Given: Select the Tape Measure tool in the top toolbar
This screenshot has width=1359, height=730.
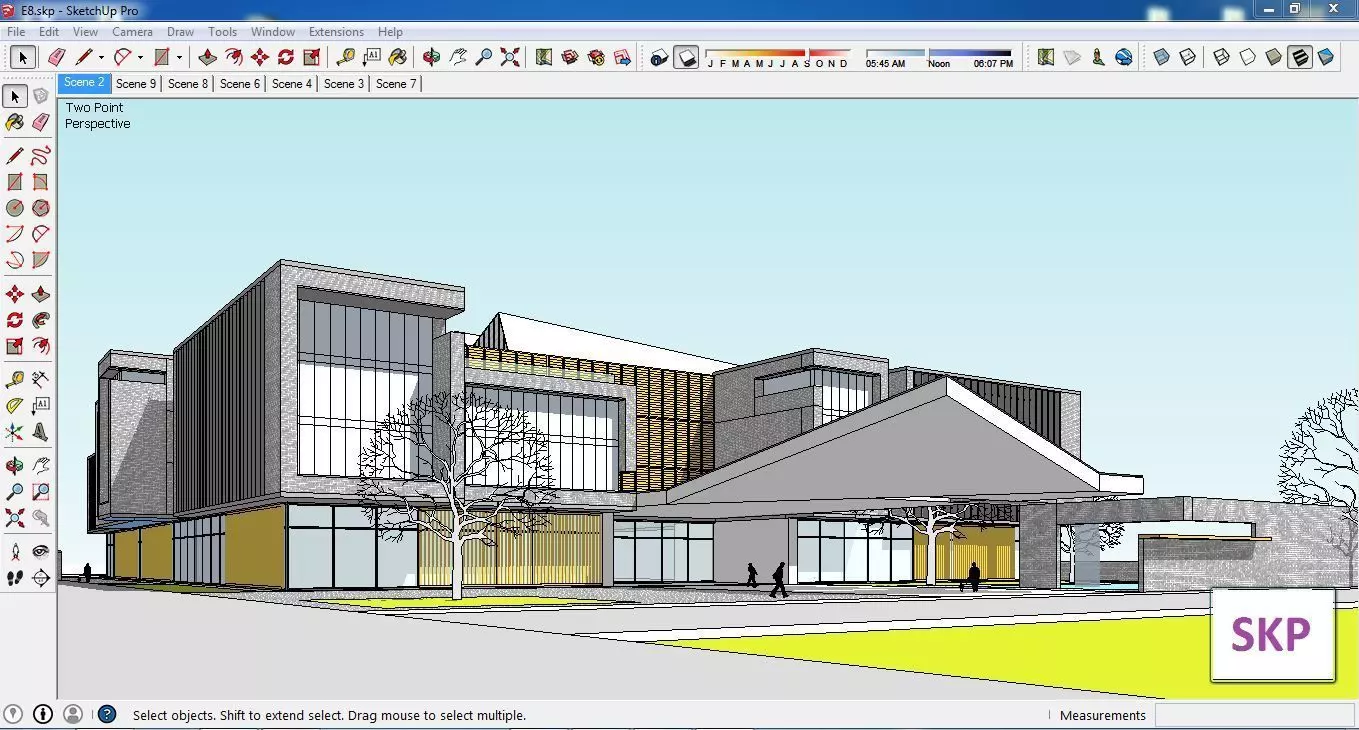Looking at the screenshot, I should (x=346, y=57).
